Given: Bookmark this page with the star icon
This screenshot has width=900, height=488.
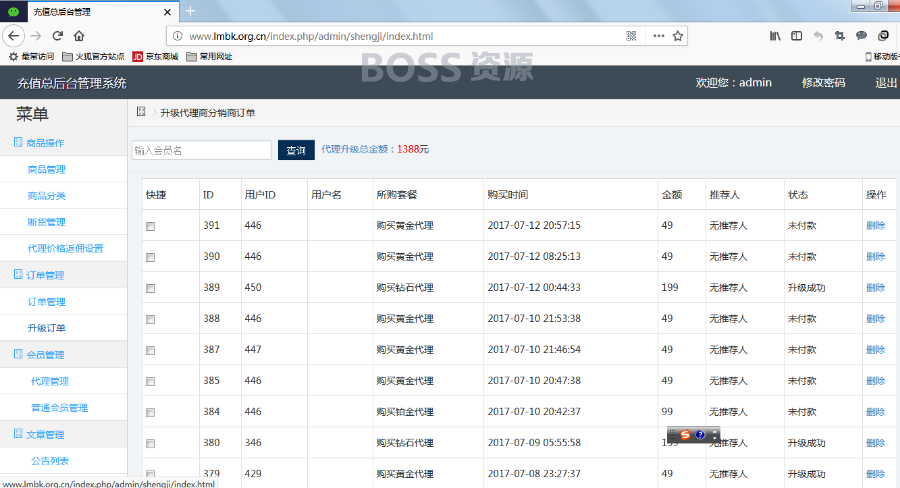Looking at the screenshot, I should click(678, 36).
